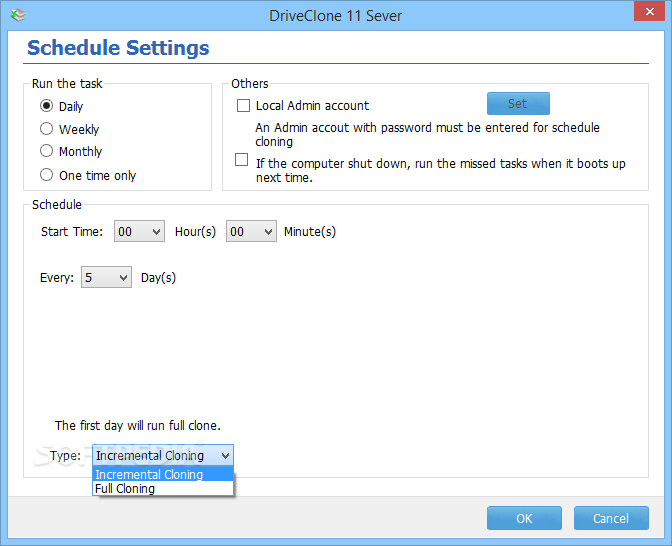Click the 'Minute(s)' label
The width and height of the screenshot is (672, 546).
click(309, 232)
